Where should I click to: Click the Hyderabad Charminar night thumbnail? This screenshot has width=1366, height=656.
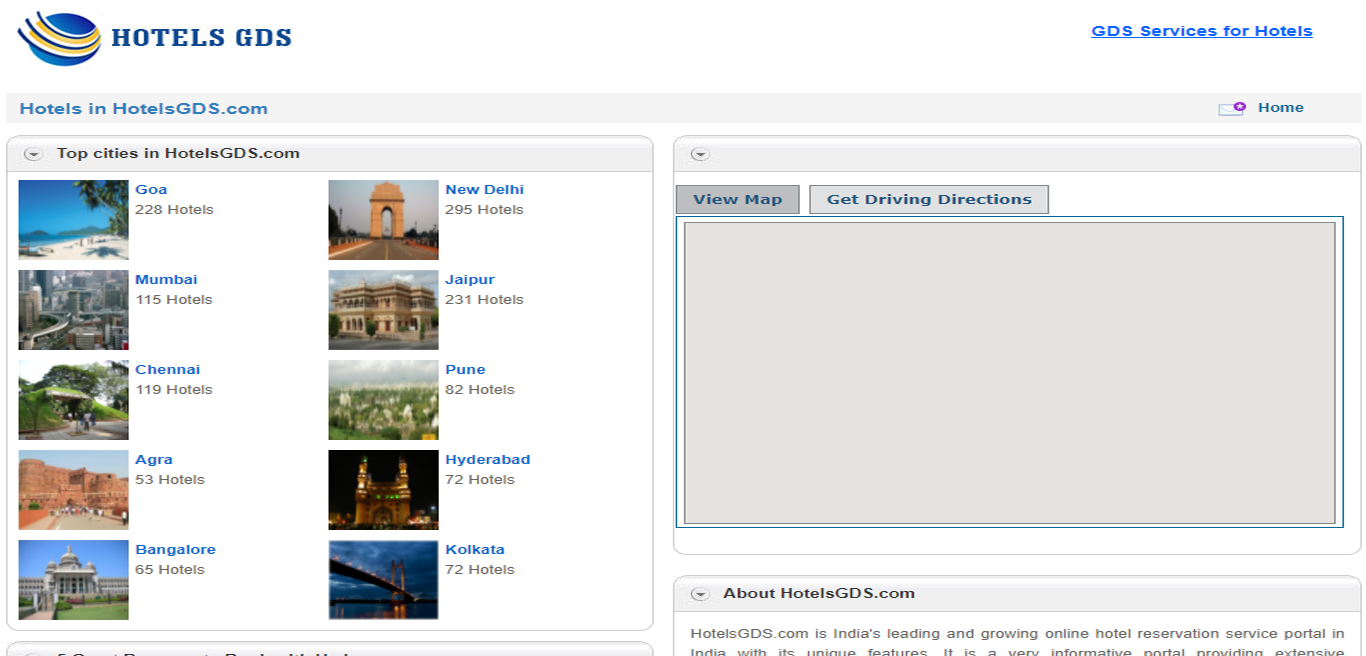pos(383,490)
